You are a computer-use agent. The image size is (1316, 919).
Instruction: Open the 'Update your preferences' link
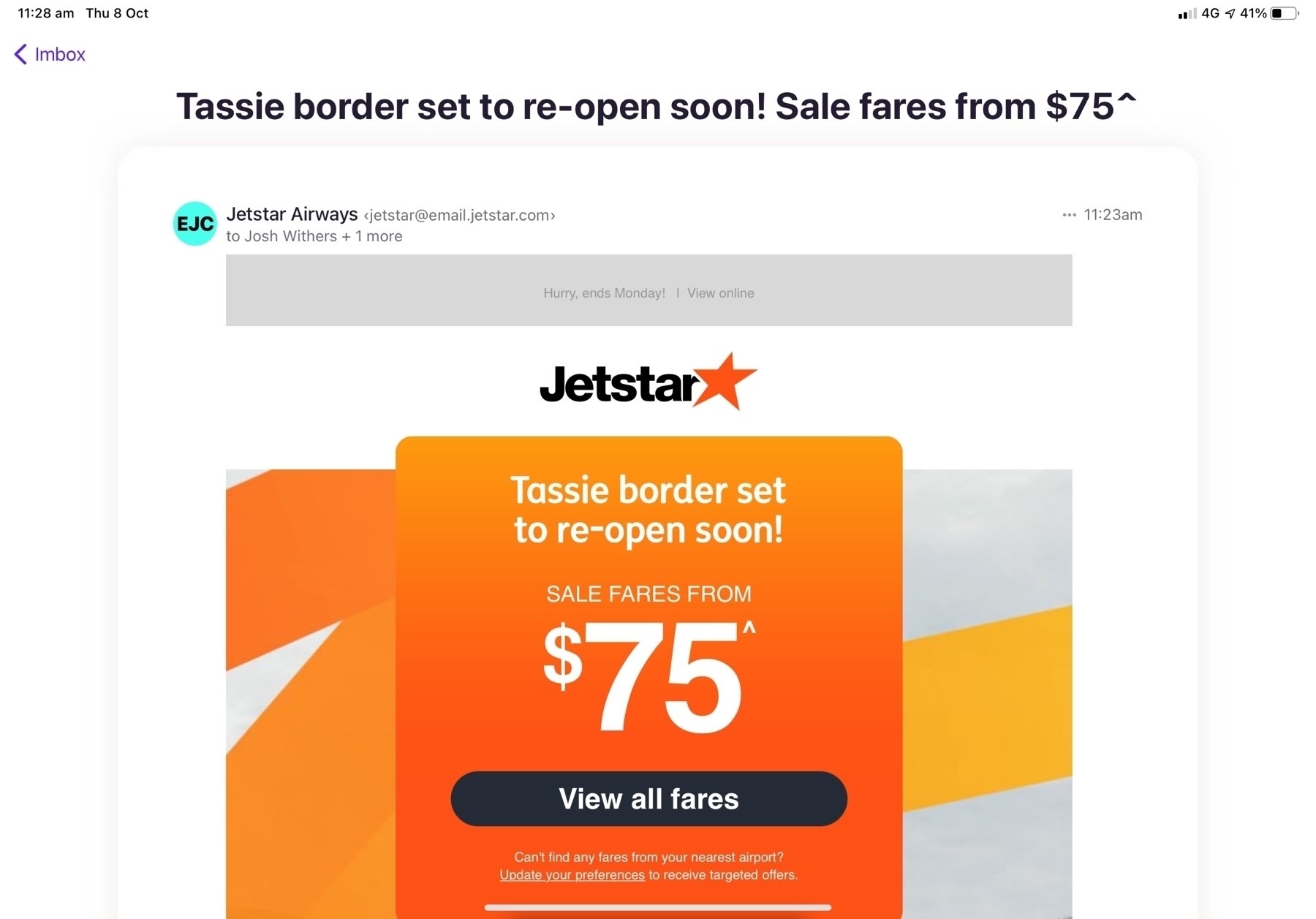tap(572, 875)
